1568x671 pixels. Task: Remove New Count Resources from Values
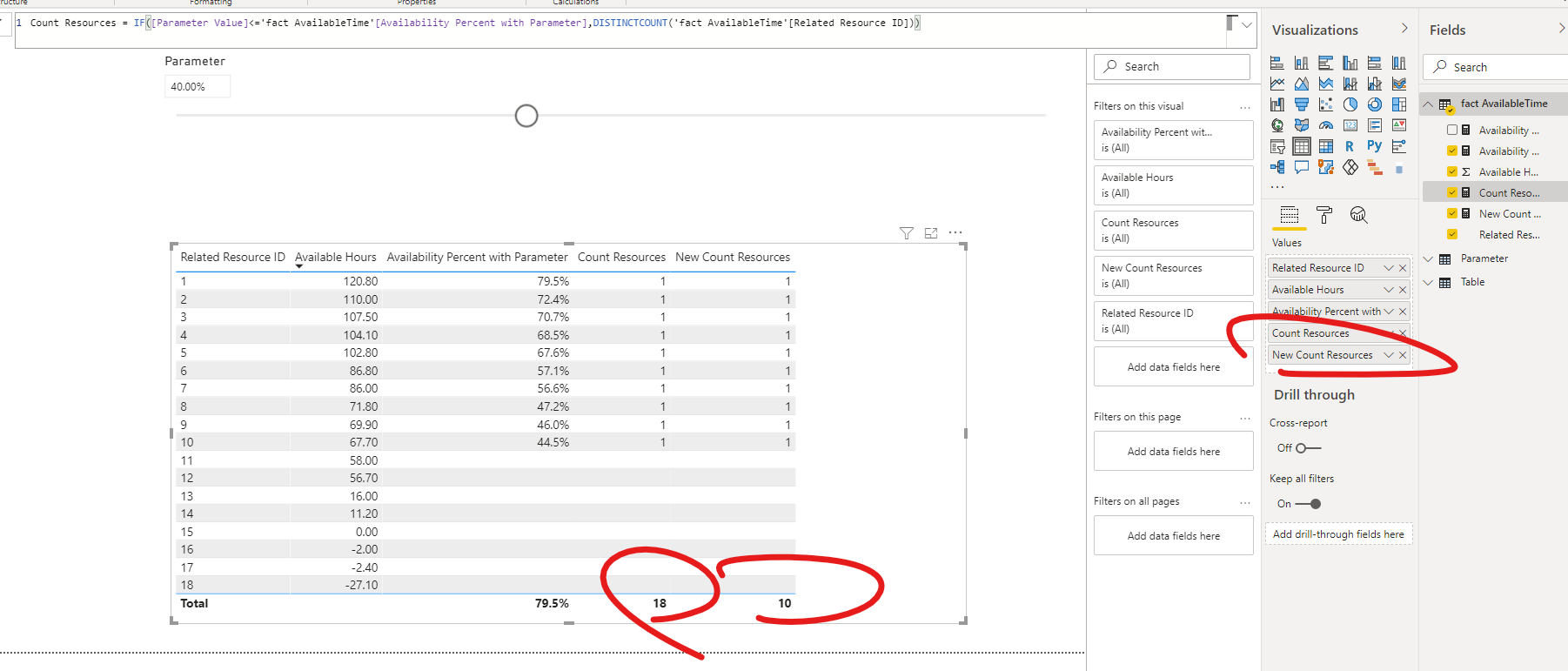tap(1403, 355)
